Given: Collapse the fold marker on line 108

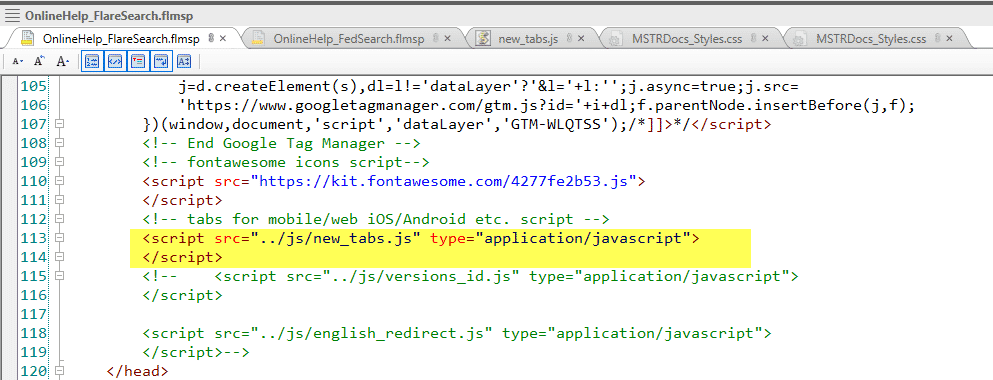Looking at the screenshot, I should (x=60, y=143).
